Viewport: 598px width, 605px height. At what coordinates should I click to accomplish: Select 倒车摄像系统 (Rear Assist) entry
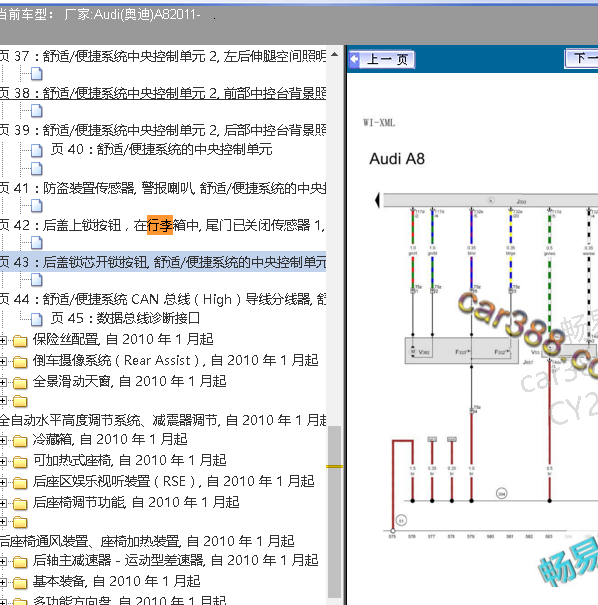(176, 360)
